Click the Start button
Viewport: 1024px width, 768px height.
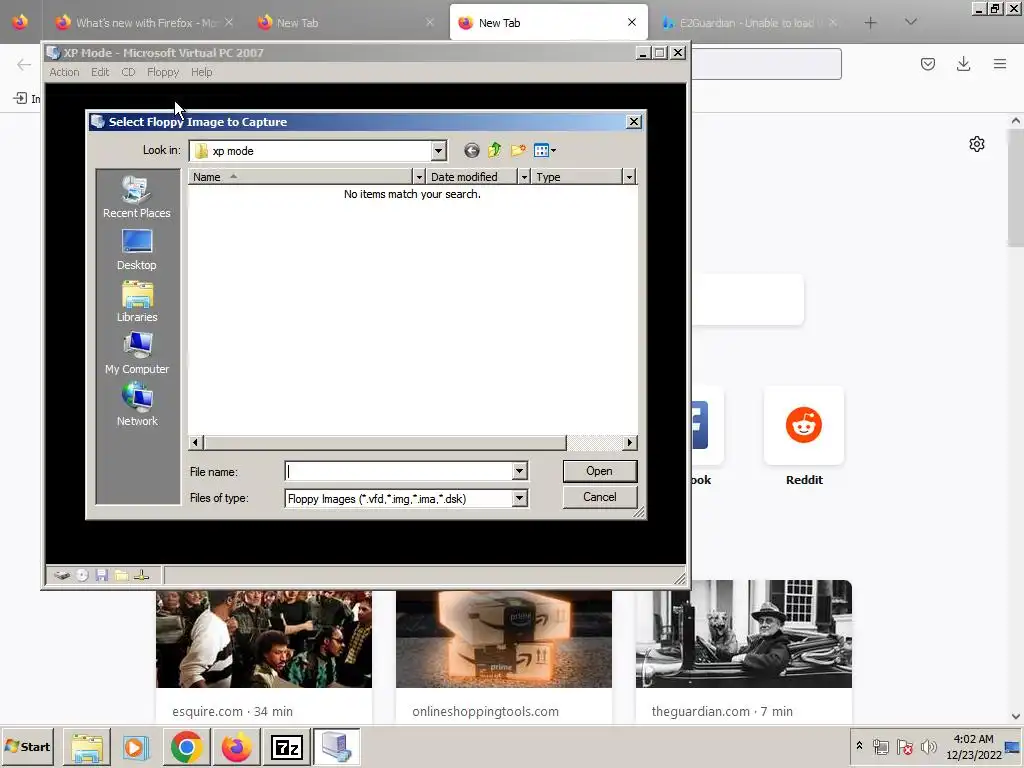[x=27, y=746]
